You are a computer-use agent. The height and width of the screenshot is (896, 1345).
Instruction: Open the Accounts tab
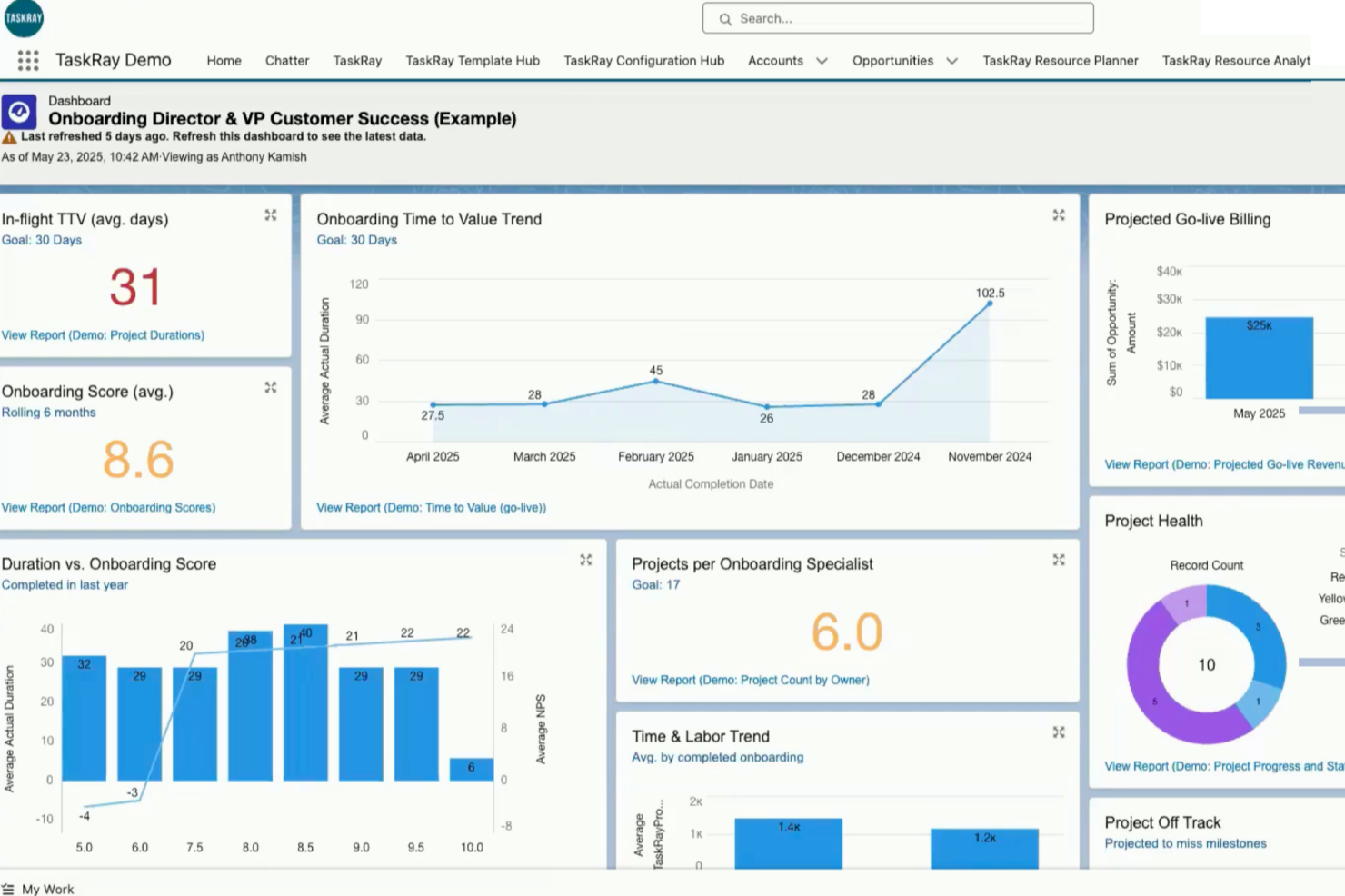[775, 61]
